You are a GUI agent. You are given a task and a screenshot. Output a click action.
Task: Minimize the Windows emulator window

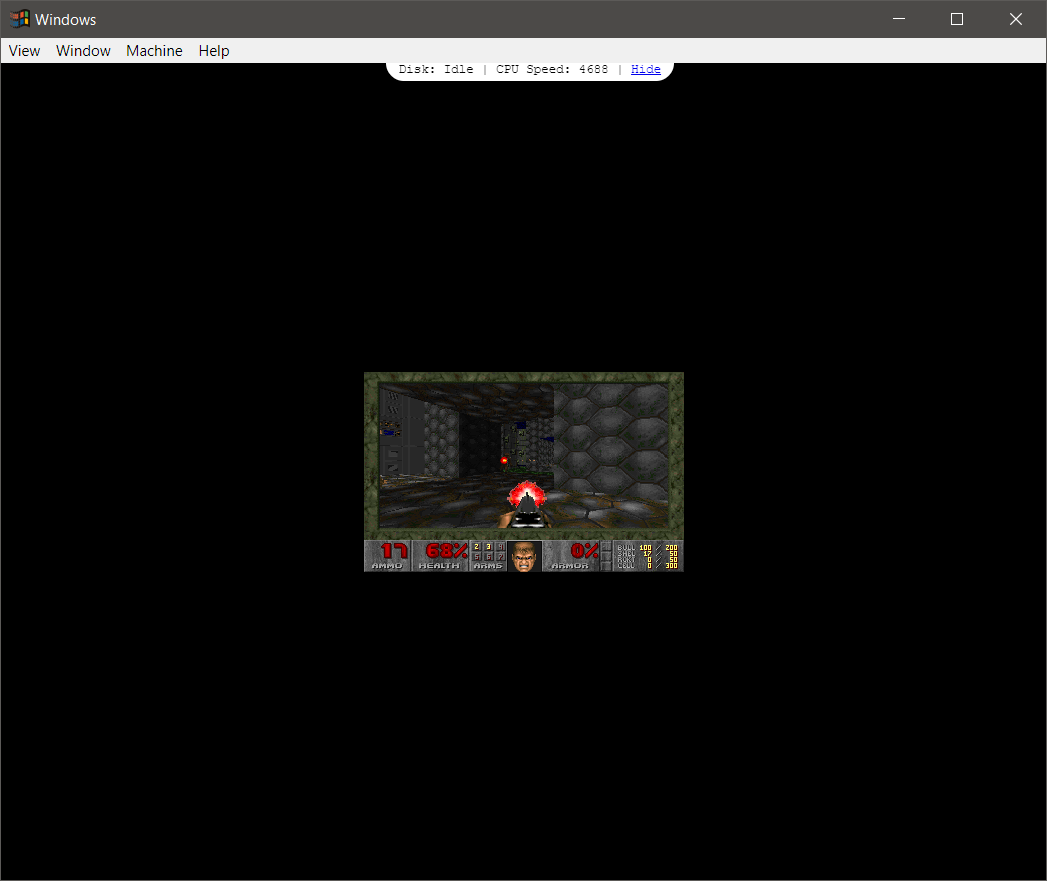[899, 19]
